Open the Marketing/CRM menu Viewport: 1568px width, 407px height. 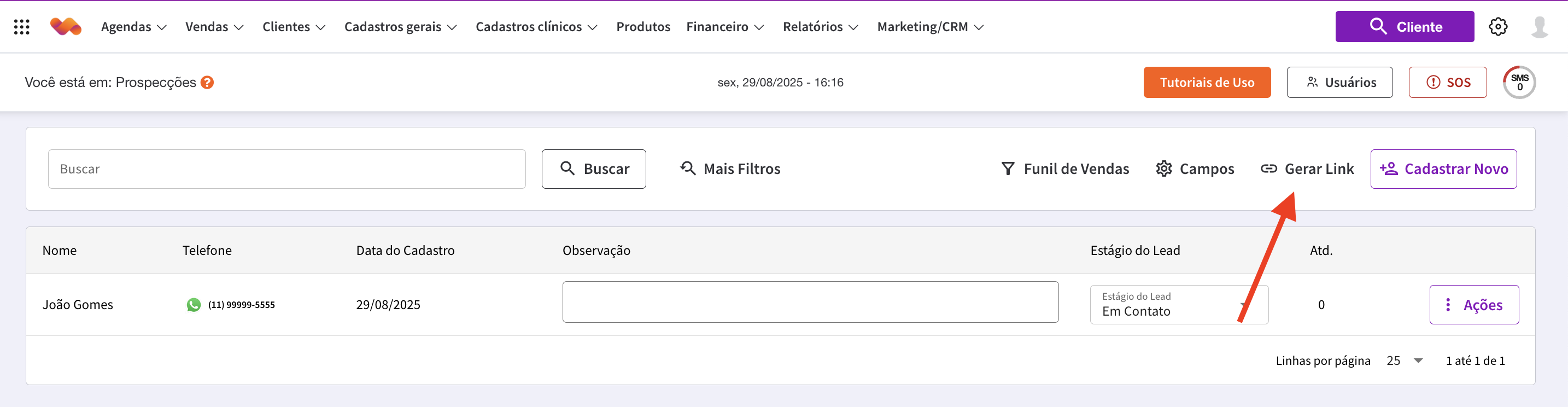(x=929, y=27)
